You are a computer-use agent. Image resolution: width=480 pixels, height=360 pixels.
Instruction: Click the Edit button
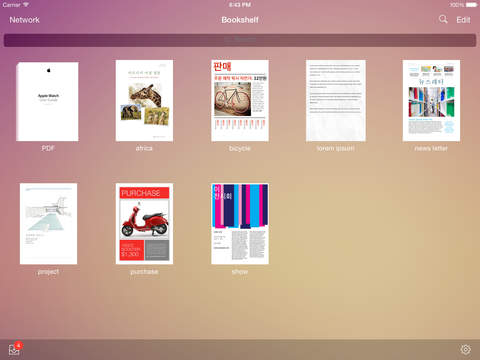pyautogui.click(x=463, y=20)
